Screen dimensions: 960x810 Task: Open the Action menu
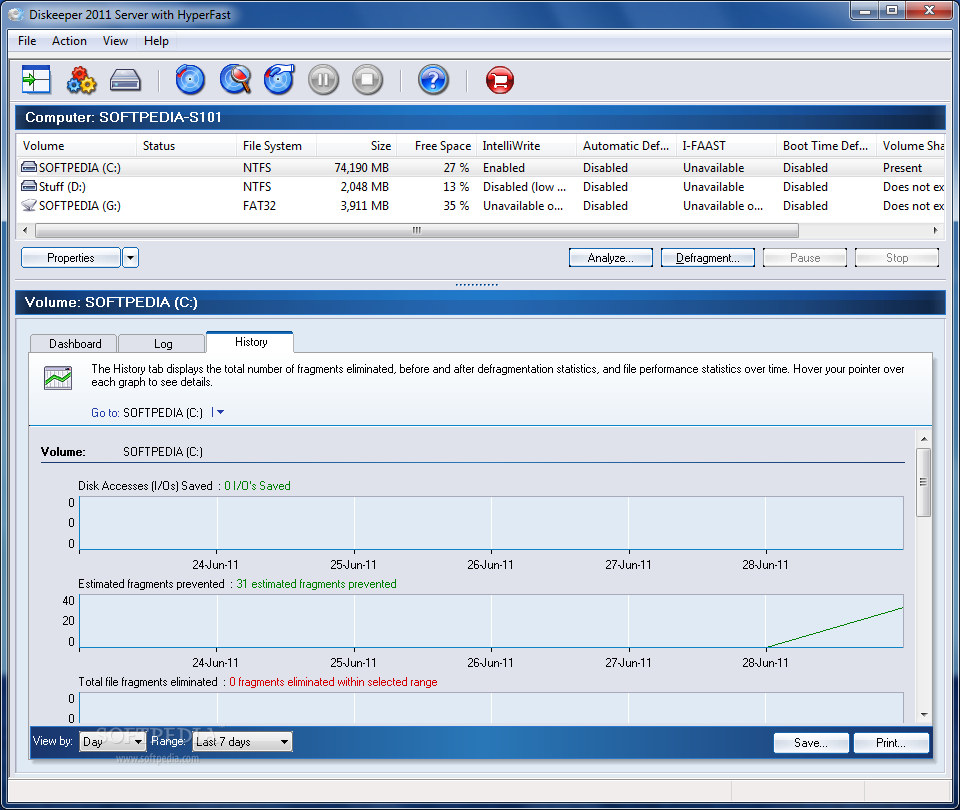coord(69,41)
